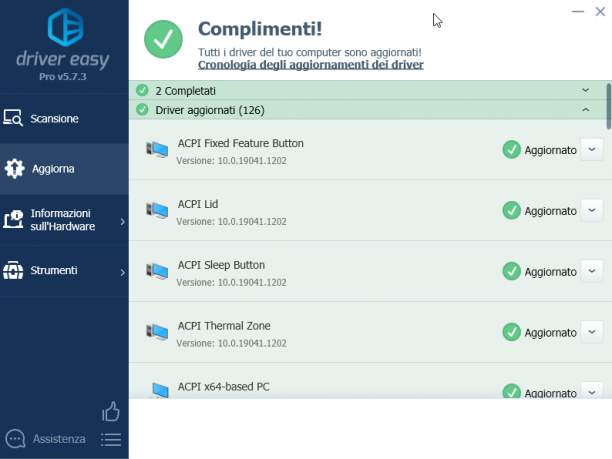
Task: Click device icon of ACPI Fixed Feature Button
Action: tap(157, 149)
